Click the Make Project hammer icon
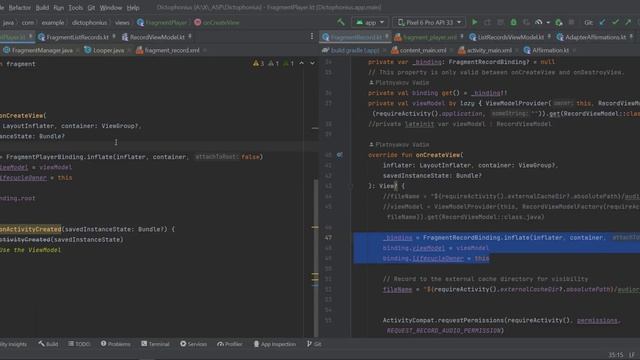Viewport: 640px width, 360px height. pos(341,22)
